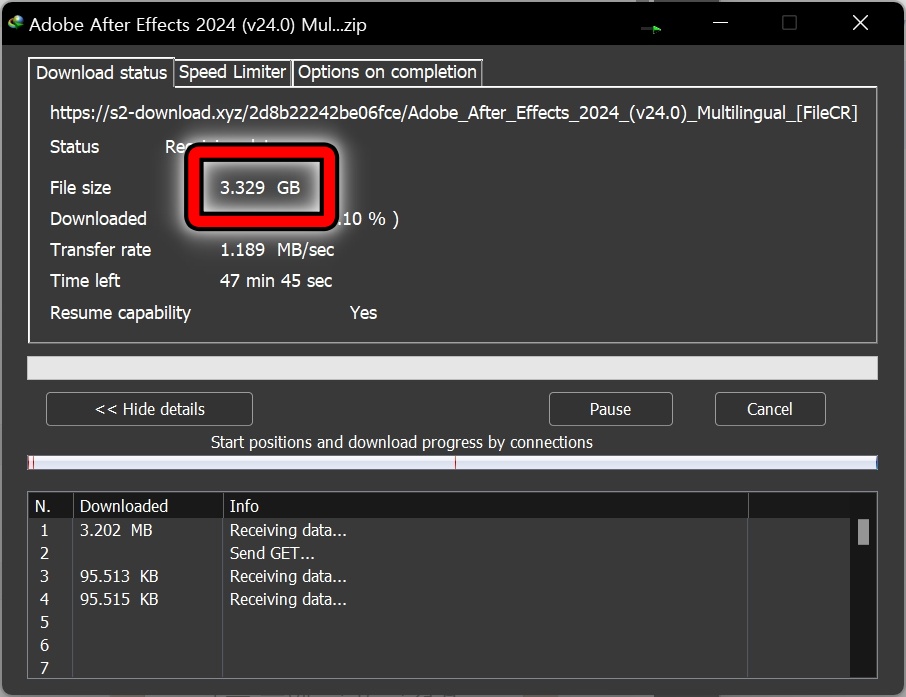Select connection row 2 Send GET...
This screenshot has width=906, height=697.
click(x=439, y=553)
